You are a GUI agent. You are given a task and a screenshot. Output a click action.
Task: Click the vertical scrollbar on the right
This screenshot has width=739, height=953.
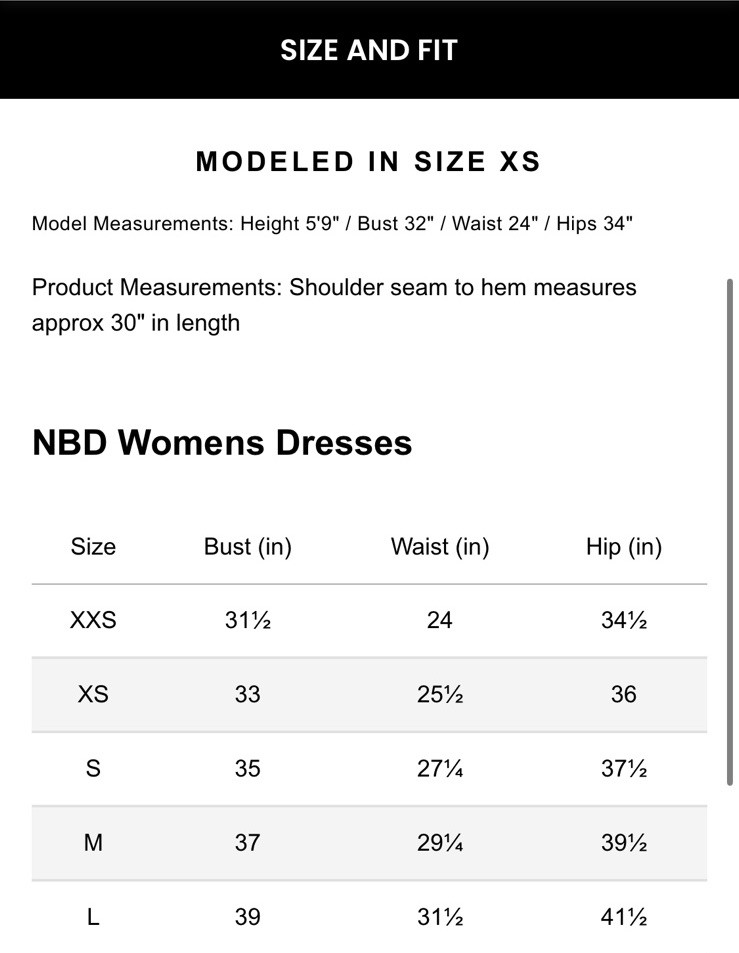[x=731, y=530]
